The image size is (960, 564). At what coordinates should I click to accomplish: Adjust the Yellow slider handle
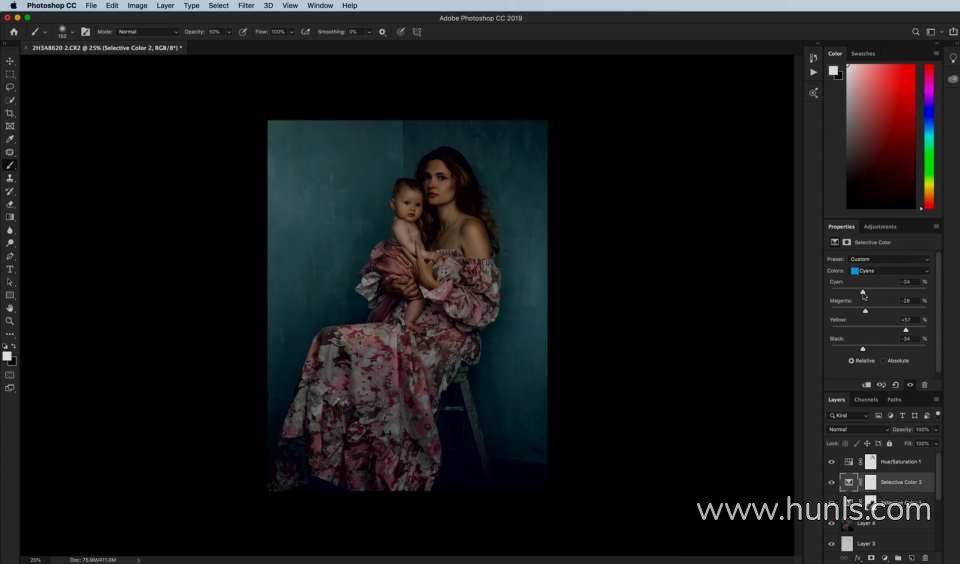click(x=906, y=330)
